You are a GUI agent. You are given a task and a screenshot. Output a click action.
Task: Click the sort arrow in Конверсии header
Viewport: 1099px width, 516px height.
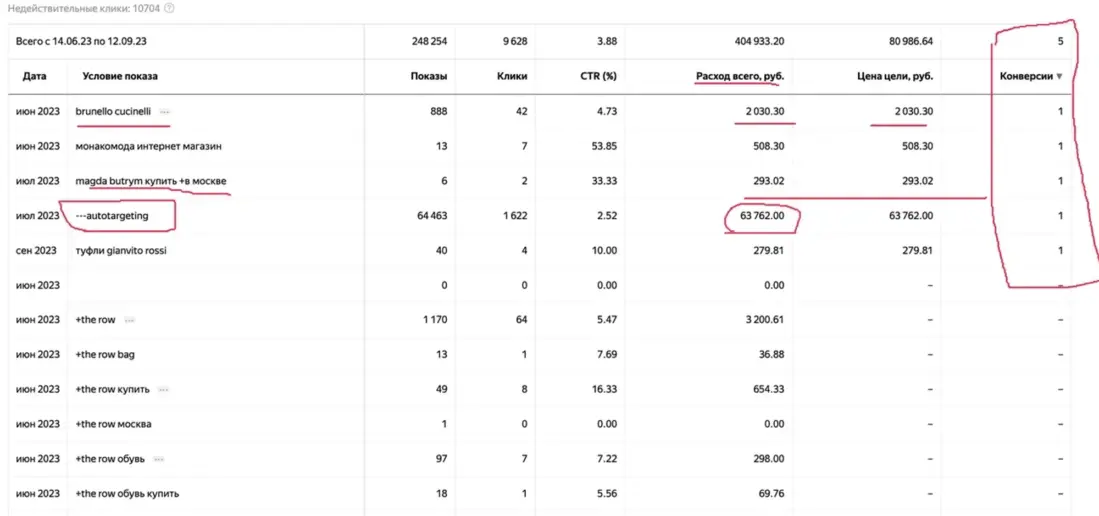point(1059,77)
